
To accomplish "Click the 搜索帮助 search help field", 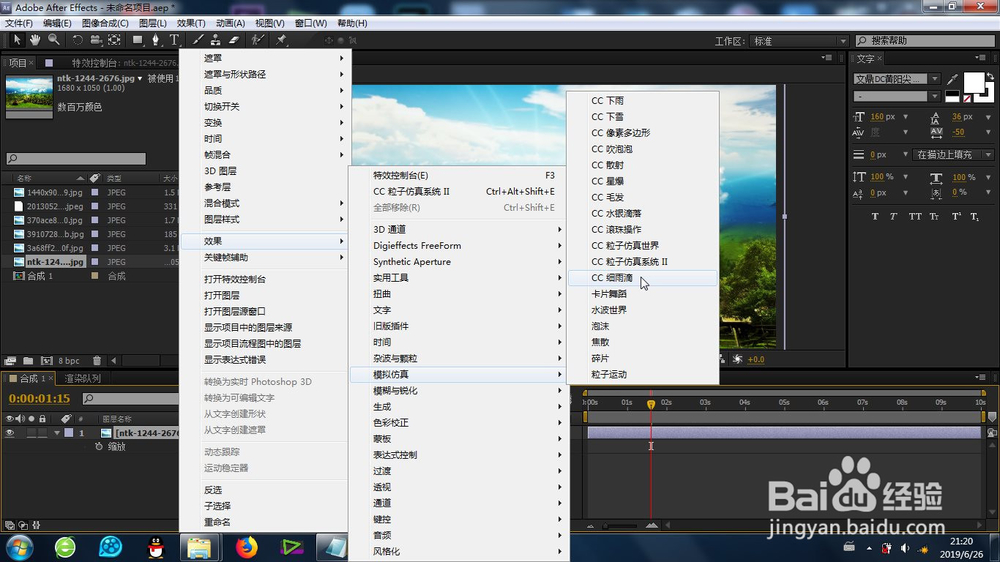I will pos(925,40).
